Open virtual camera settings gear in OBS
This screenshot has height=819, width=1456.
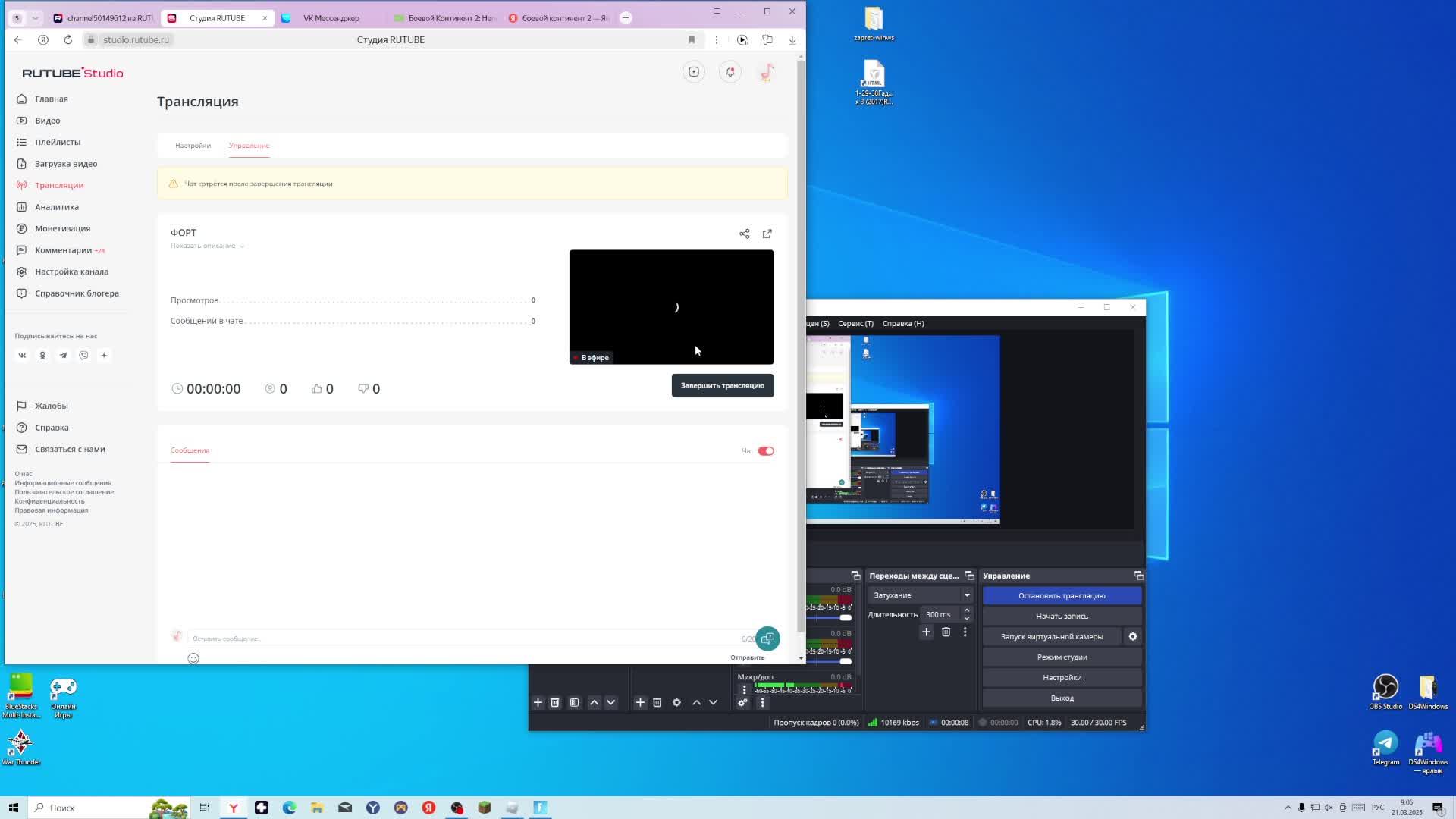[x=1132, y=637]
